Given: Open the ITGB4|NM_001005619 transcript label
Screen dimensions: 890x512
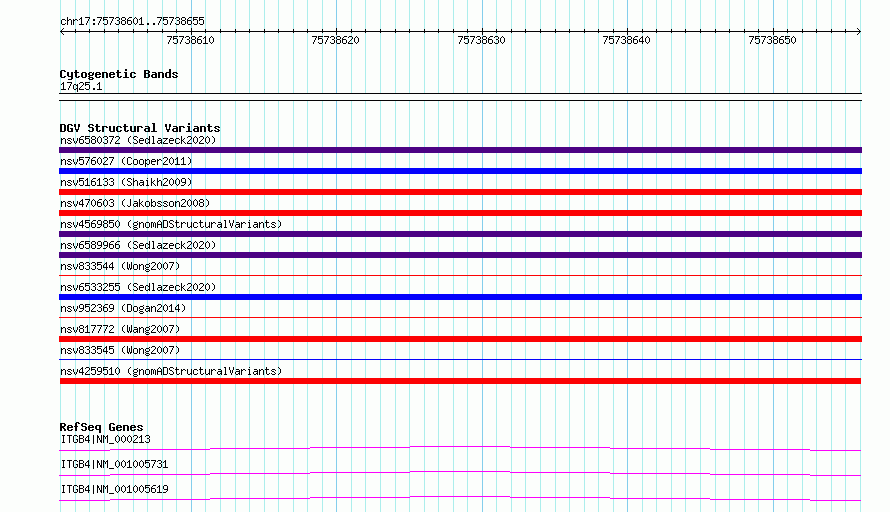Looking at the screenshot, I should (115, 489).
